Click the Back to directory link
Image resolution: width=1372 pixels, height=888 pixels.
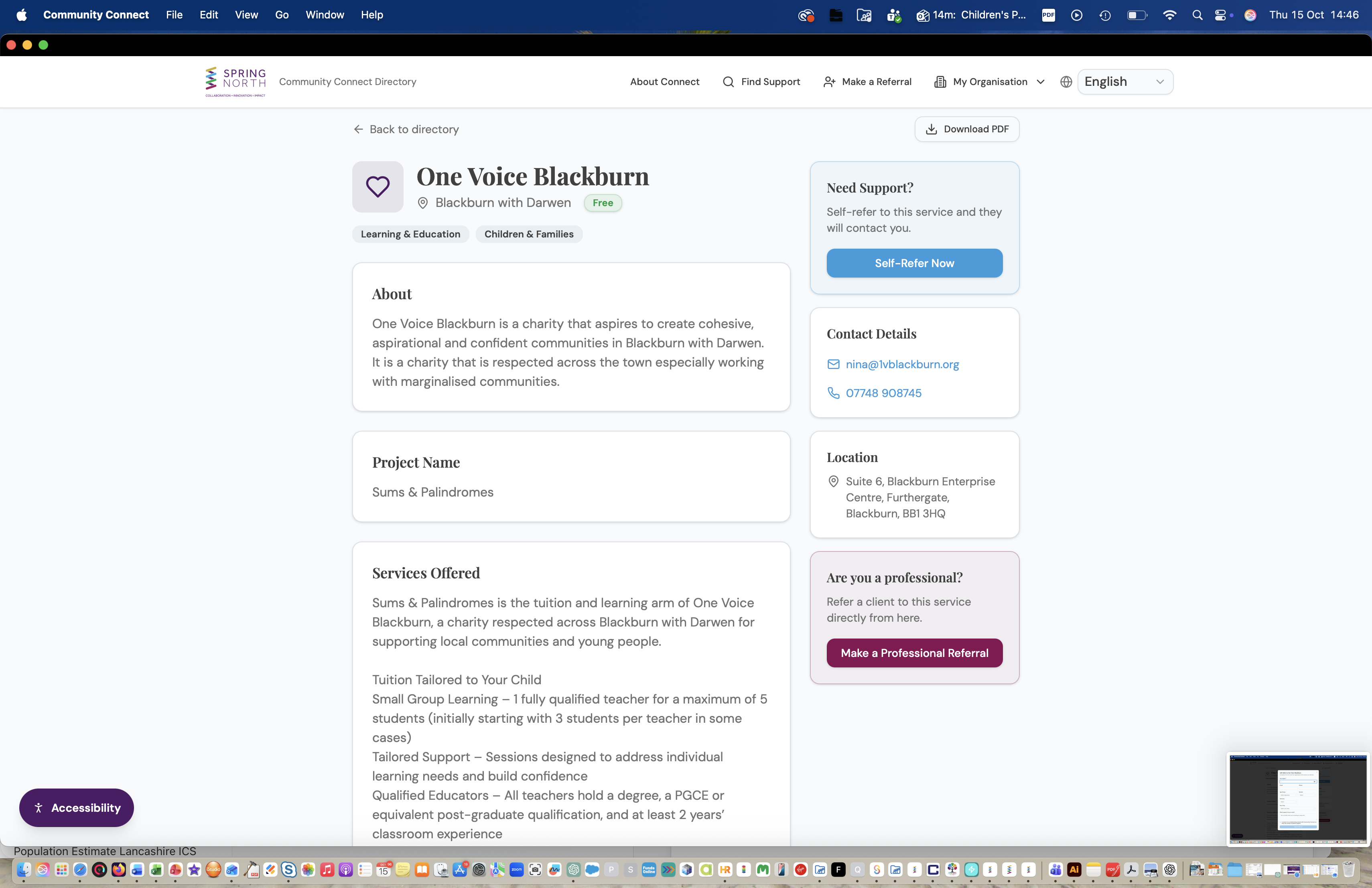[x=406, y=129]
